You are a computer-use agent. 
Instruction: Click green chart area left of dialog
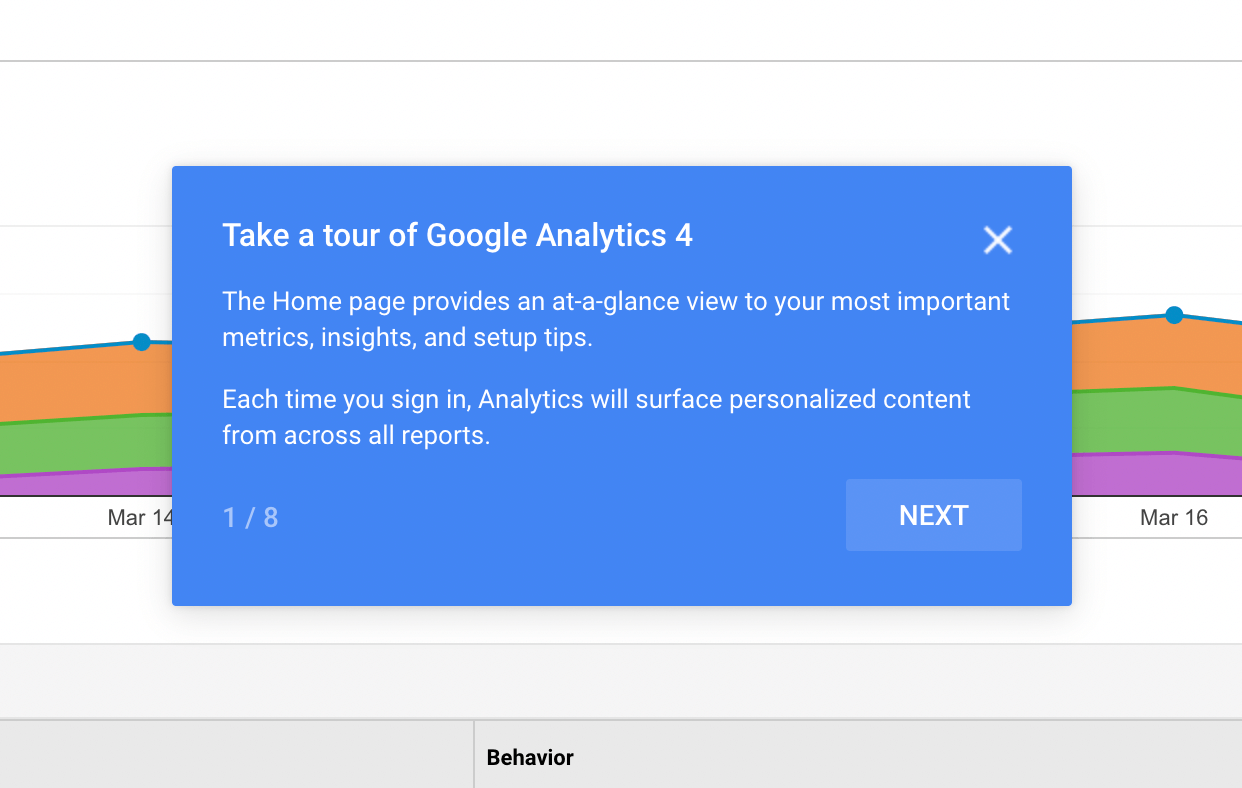click(x=80, y=443)
